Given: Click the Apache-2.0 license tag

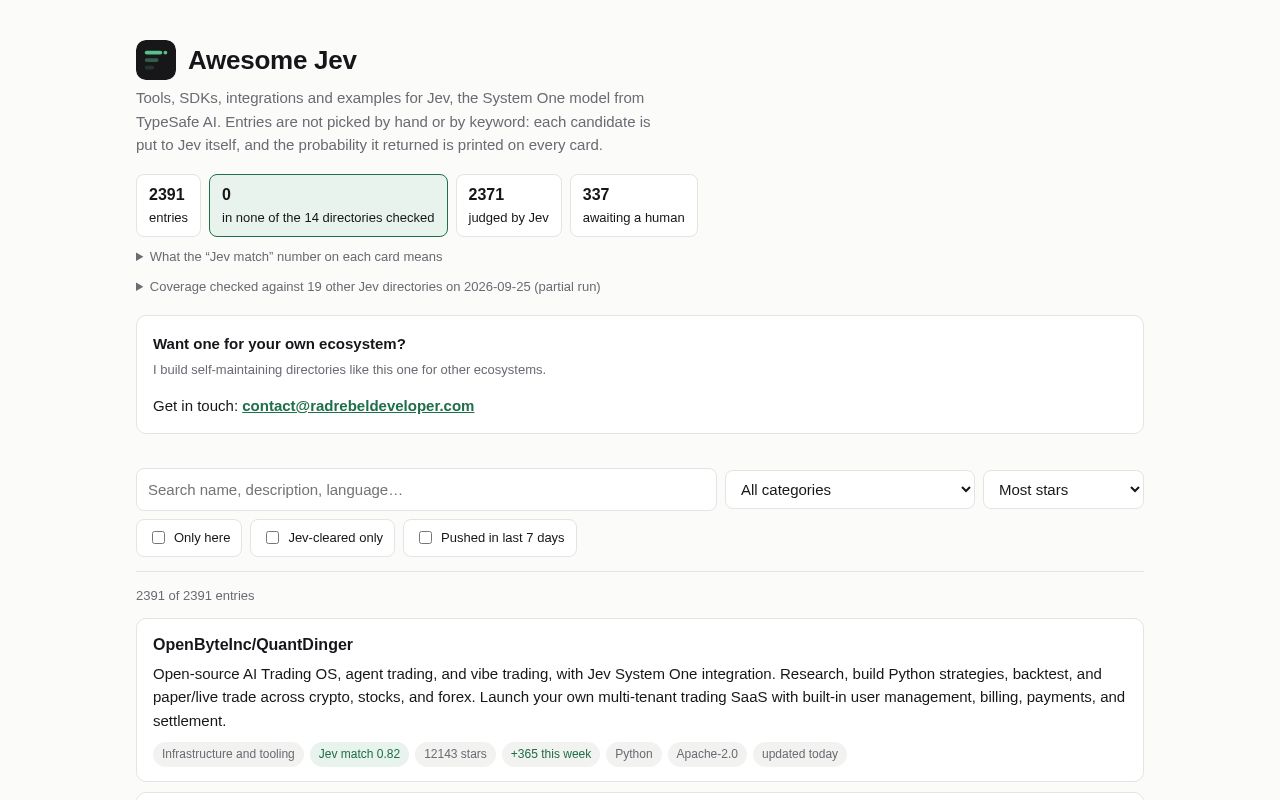Looking at the screenshot, I should pyautogui.click(x=707, y=754).
